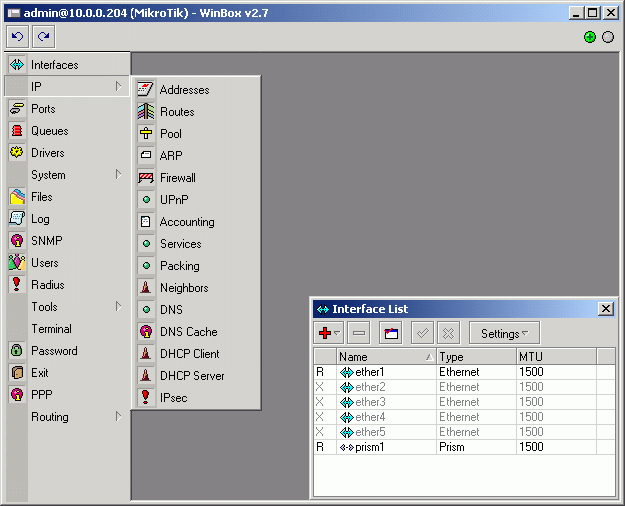Close the Interface List window
The image size is (625, 506).
[605, 309]
